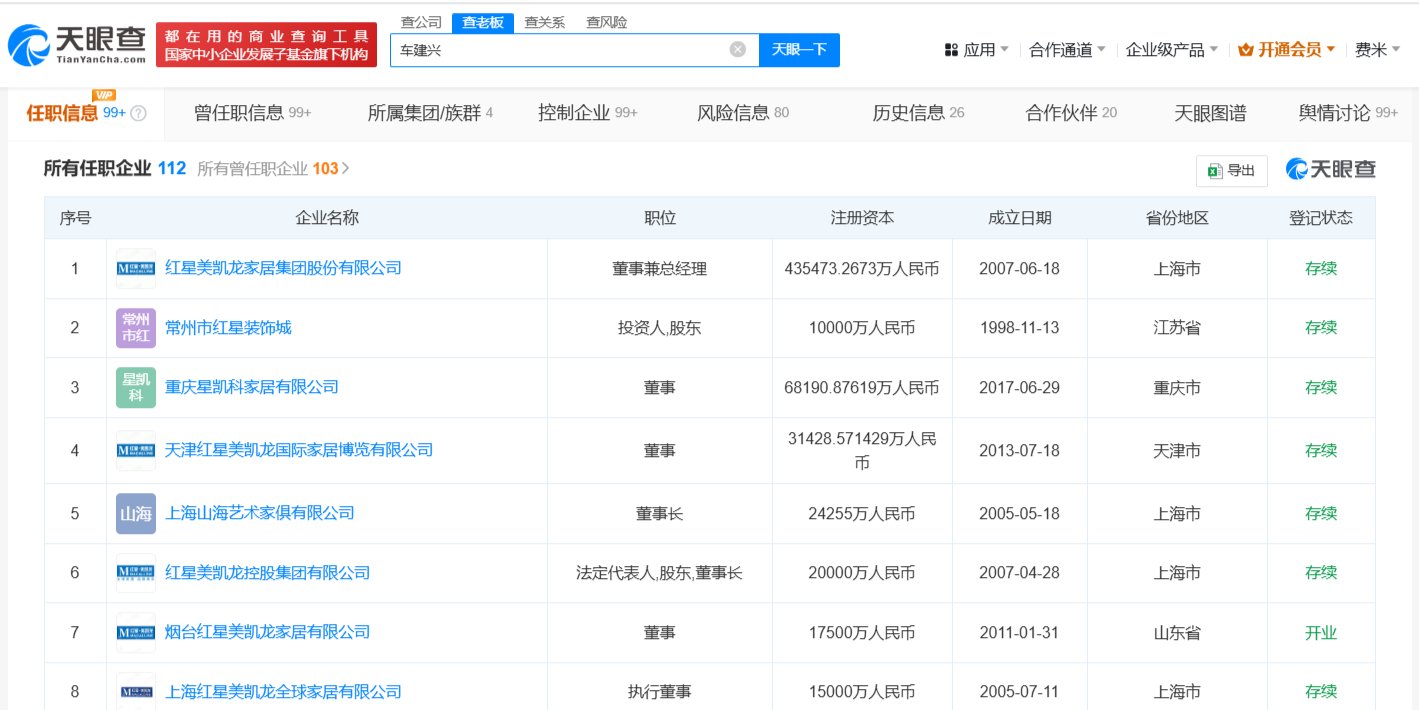
Task: Click the 注册资本 column header
Action: (862, 218)
